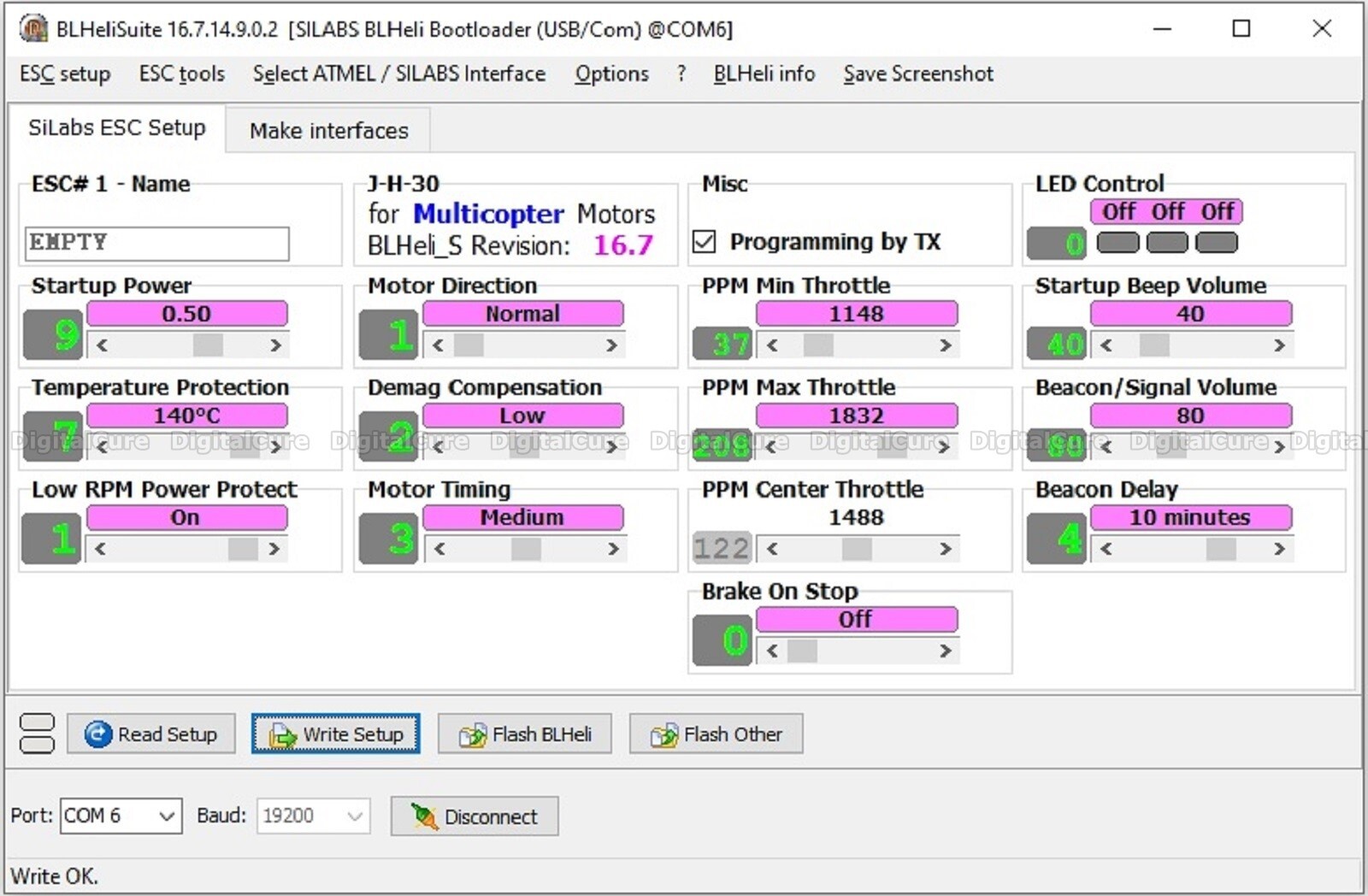The image size is (1368, 896).
Task: Decrease Startup Beep Volume with left arrow
Action: [1106, 345]
